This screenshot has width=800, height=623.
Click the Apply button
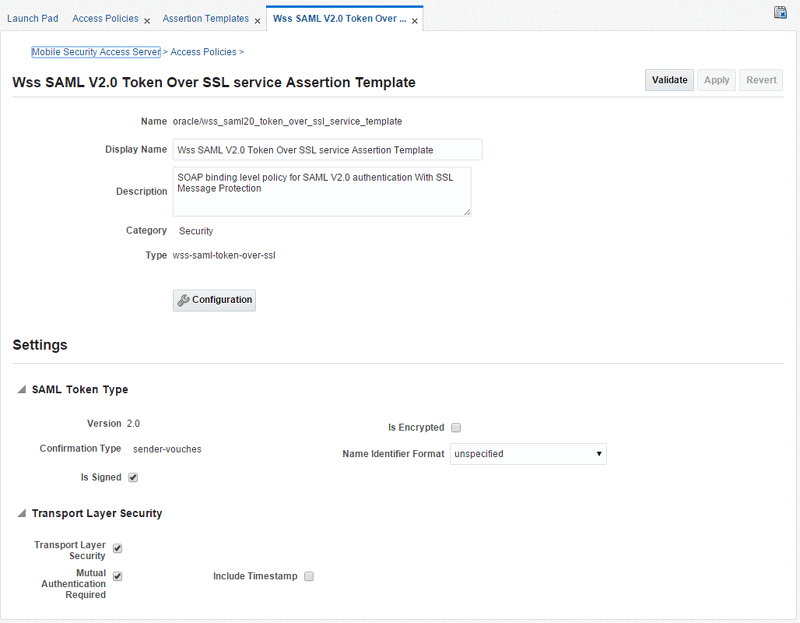coord(717,80)
